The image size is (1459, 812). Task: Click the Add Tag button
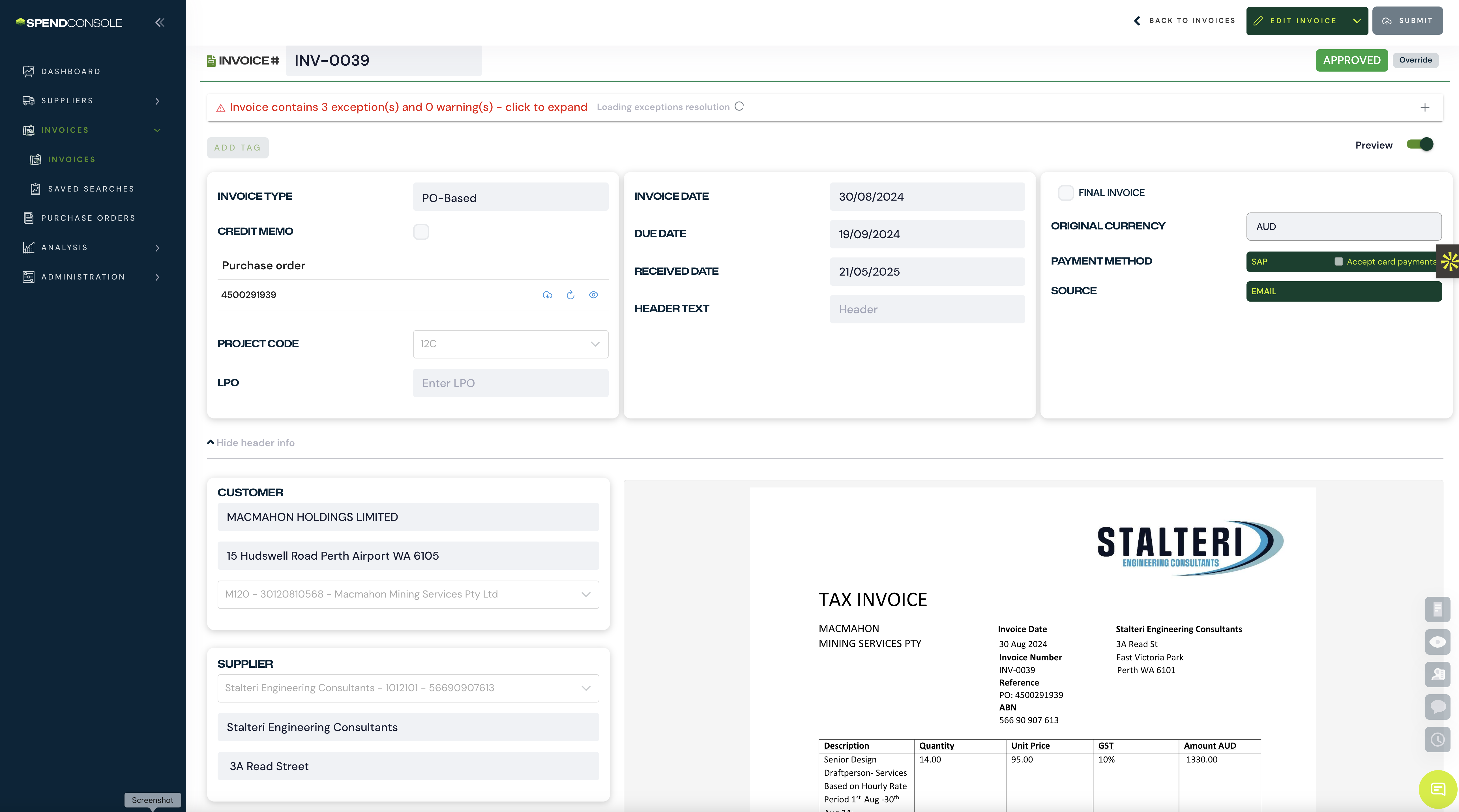(x=237, y=148)
